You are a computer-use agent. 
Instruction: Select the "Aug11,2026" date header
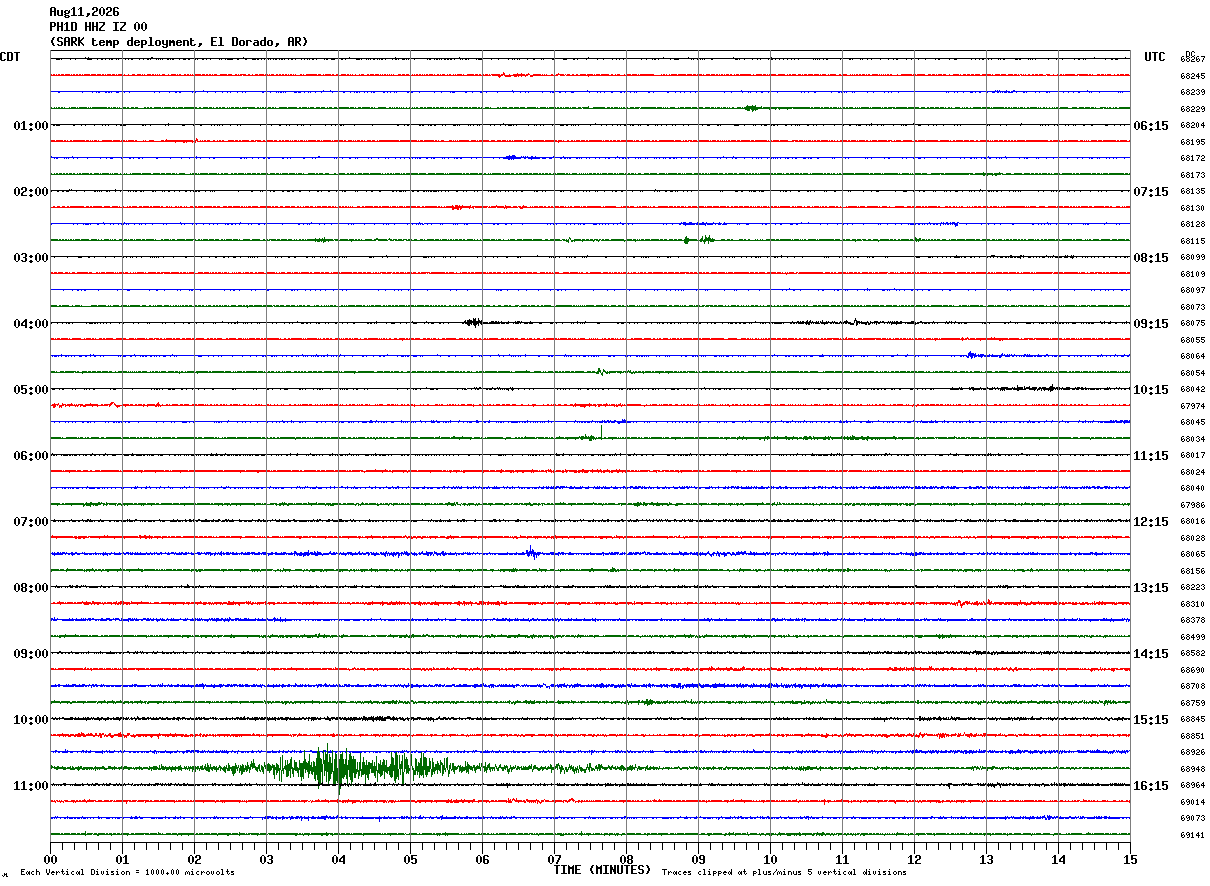coord(84,12)
